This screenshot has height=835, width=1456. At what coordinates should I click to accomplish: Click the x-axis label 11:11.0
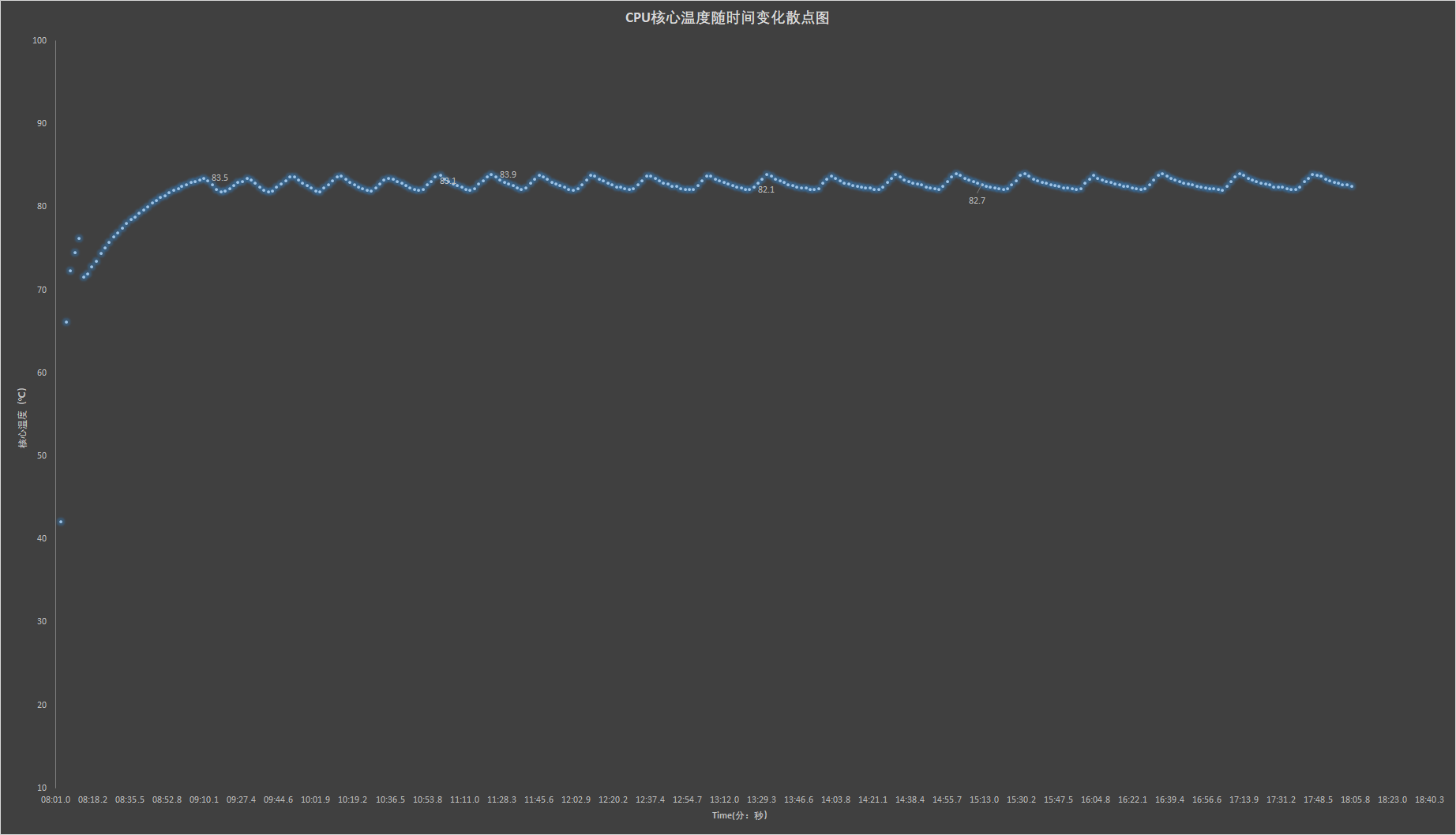tap(464, 799)
